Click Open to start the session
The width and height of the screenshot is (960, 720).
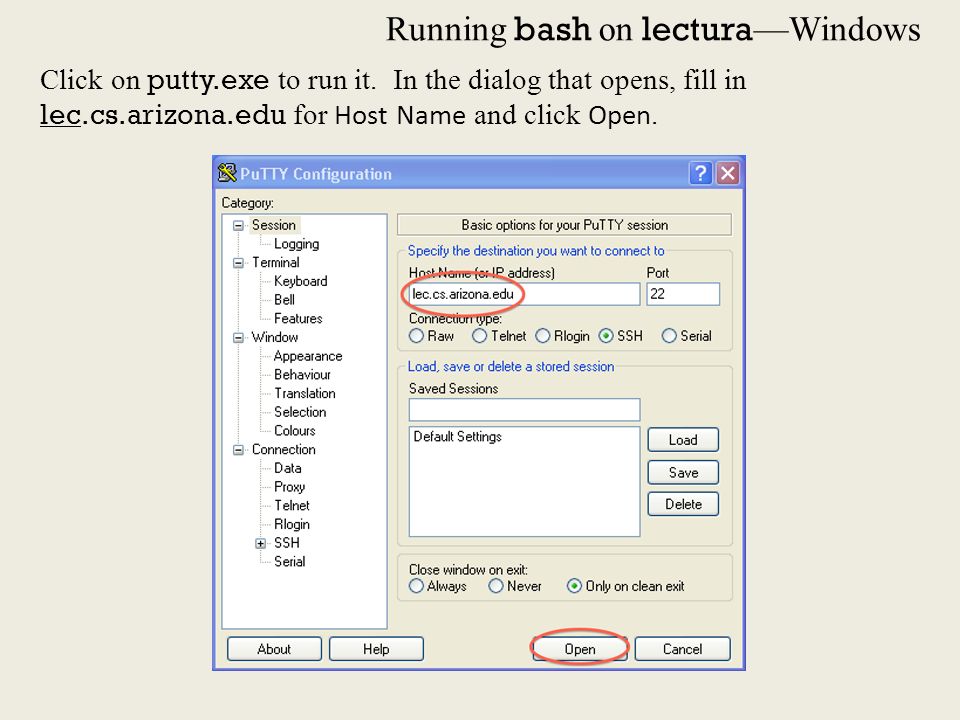[580, 649]
